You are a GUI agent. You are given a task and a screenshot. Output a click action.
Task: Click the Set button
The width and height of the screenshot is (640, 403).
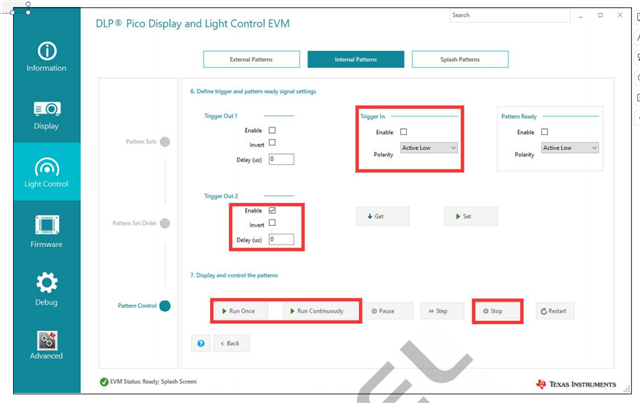coord(471,216)
